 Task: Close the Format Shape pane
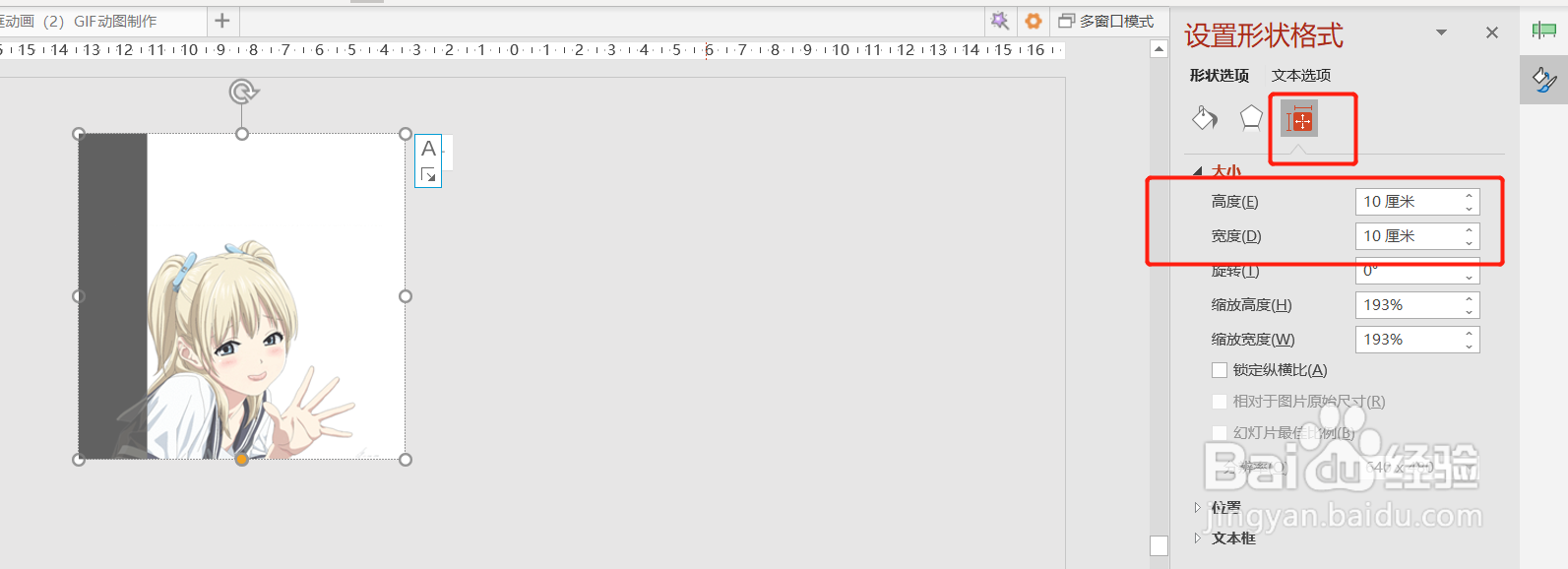[1492, 32]
